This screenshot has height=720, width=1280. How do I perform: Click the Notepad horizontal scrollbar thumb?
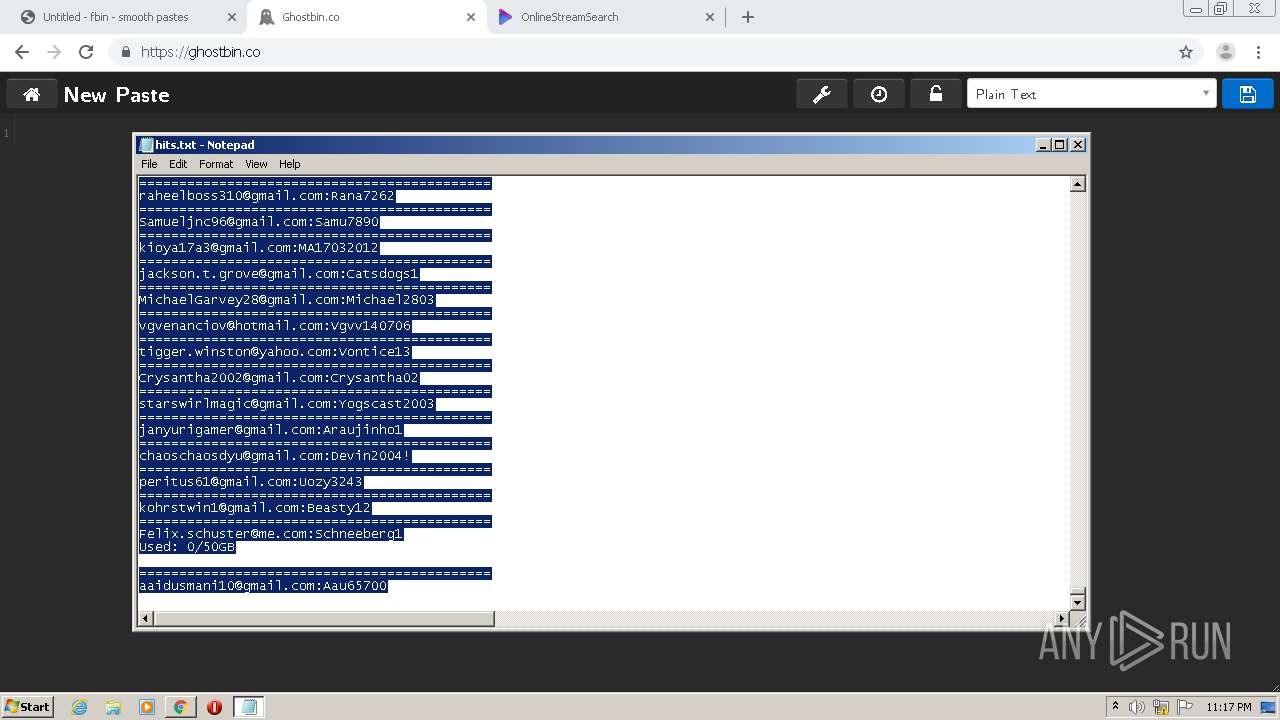(324, 619)
